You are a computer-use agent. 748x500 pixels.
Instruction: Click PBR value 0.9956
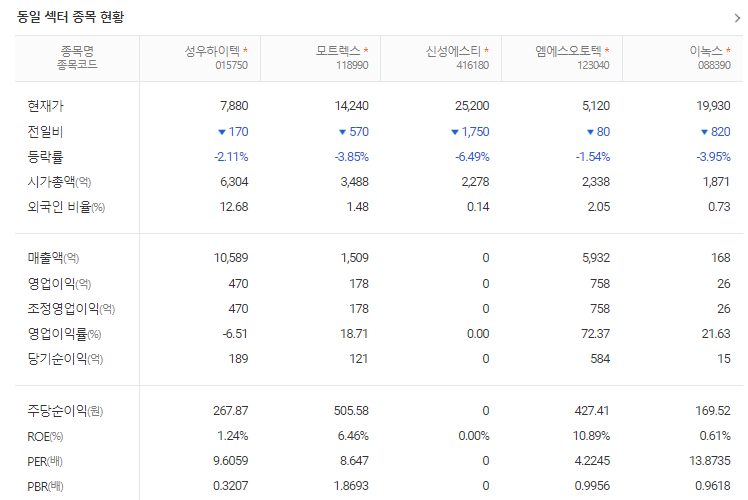pos(592,486)
